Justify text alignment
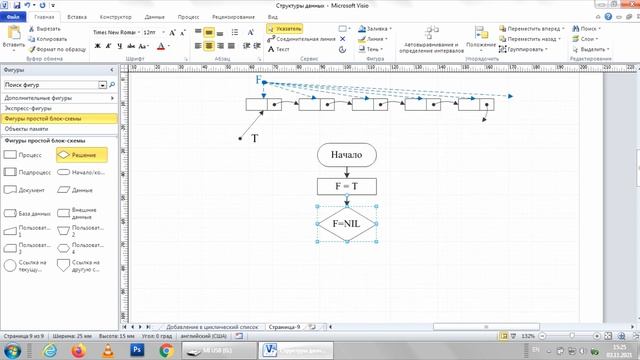The image size is (640, 360). (x=231, y=46)
